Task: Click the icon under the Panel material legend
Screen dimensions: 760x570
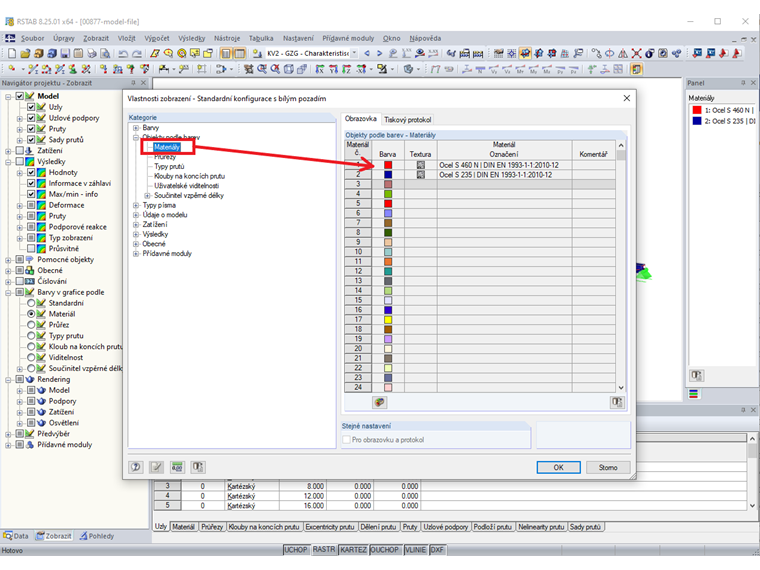Action: (x=697, y=375)
